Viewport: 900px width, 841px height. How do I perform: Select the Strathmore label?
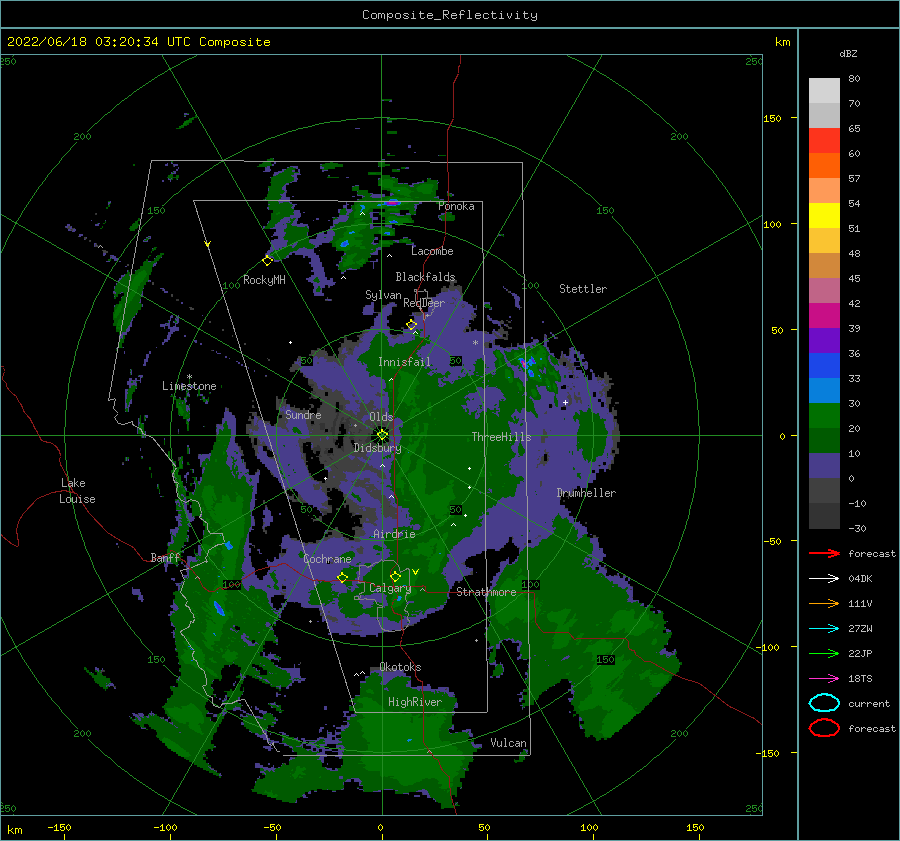(x=486, y=592)
